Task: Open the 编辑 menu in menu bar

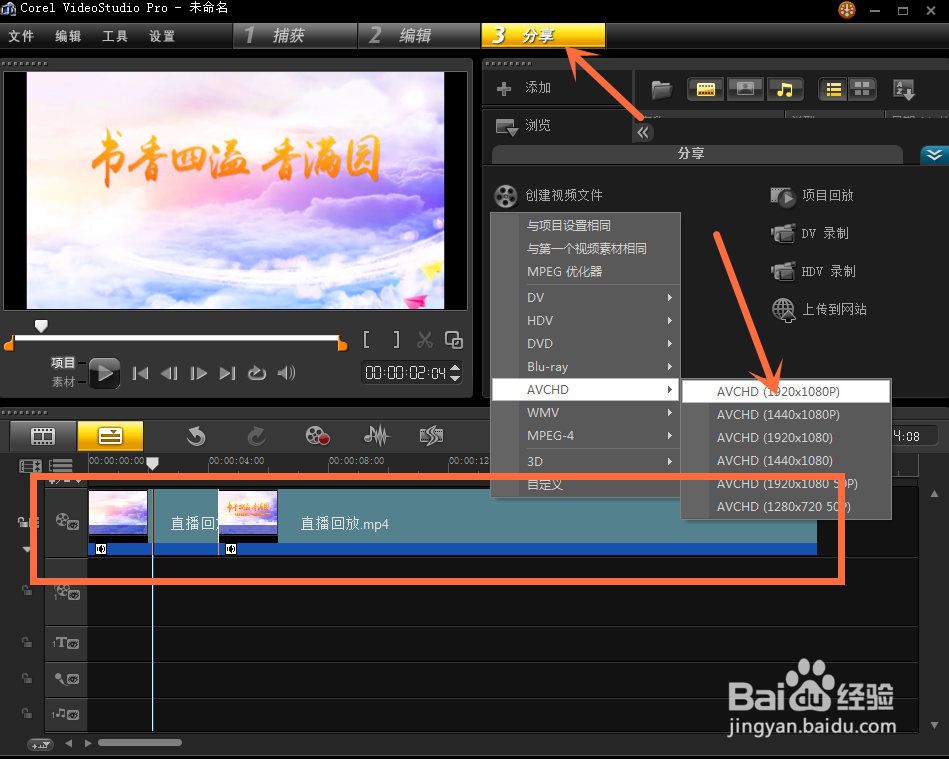Action: [x=68, y=36]
